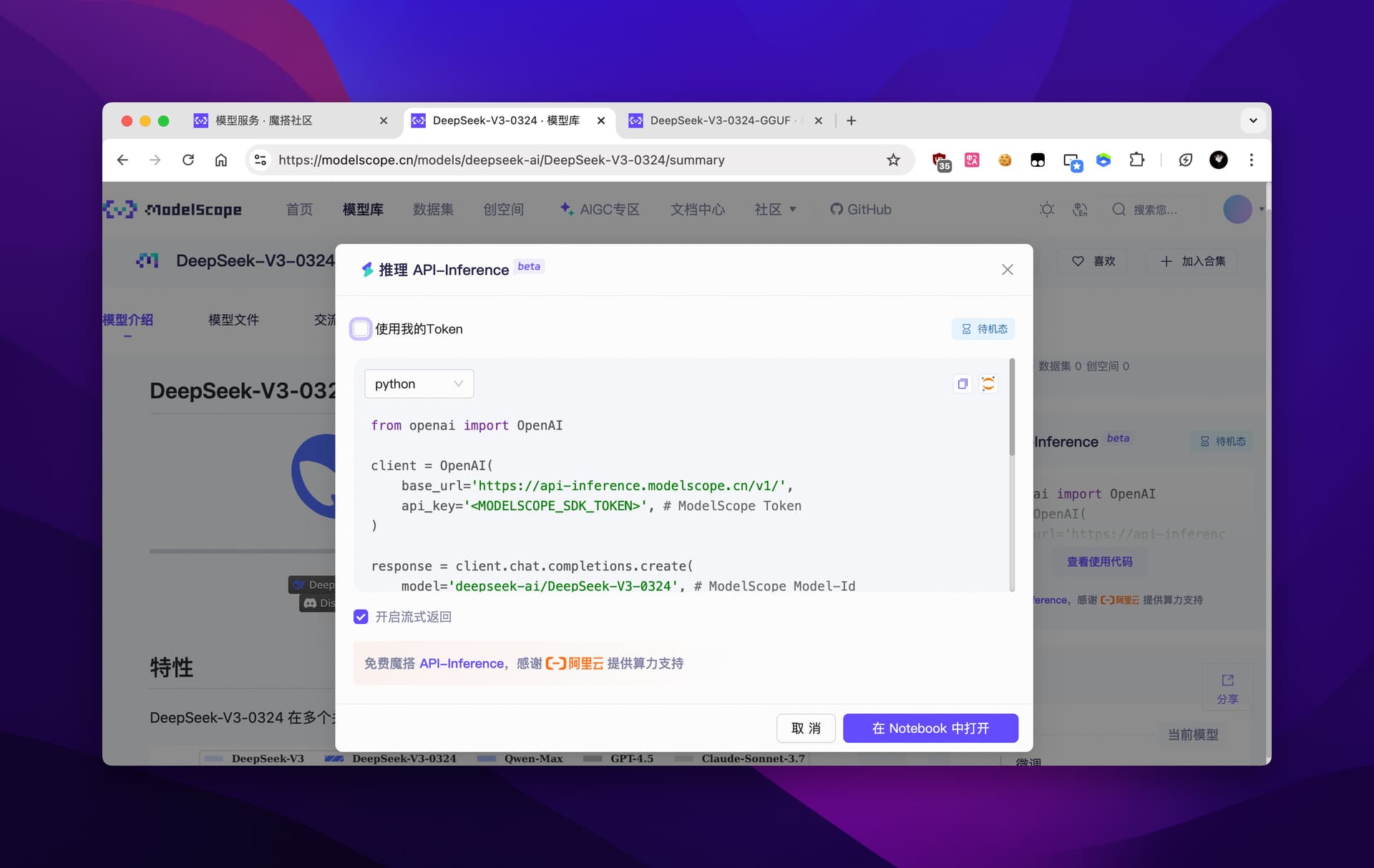Click the 喜欢 heart button
Viewport: 1374px width, 868px height.
[1093, 261]
